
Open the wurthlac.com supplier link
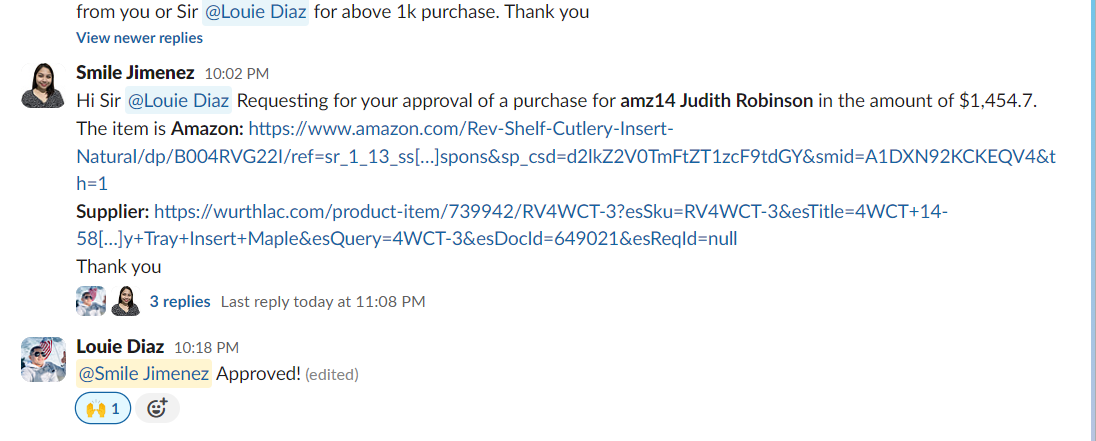coord(512,225)
